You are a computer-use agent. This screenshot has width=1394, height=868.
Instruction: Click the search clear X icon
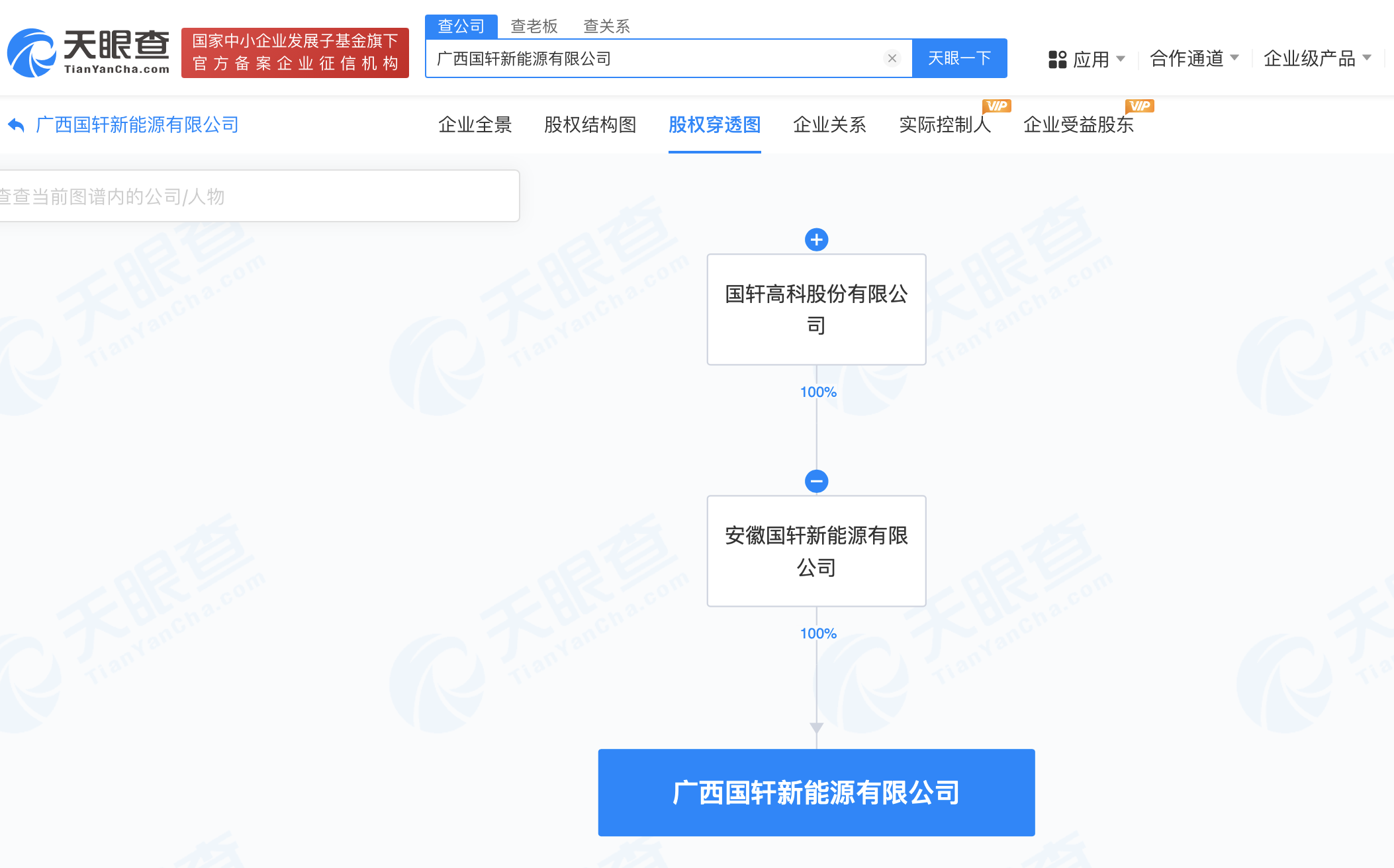(892, 57)
